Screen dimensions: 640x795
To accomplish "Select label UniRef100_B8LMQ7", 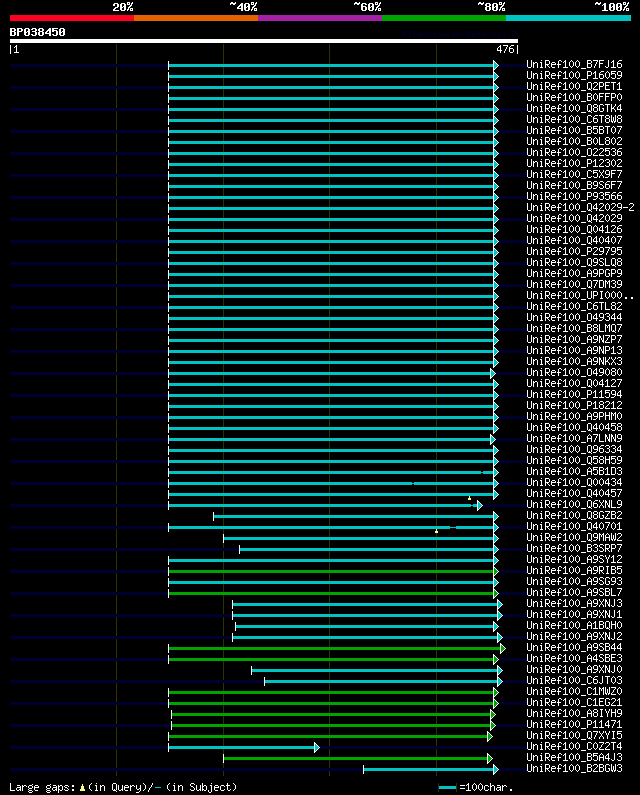I will tap(574, 329).
